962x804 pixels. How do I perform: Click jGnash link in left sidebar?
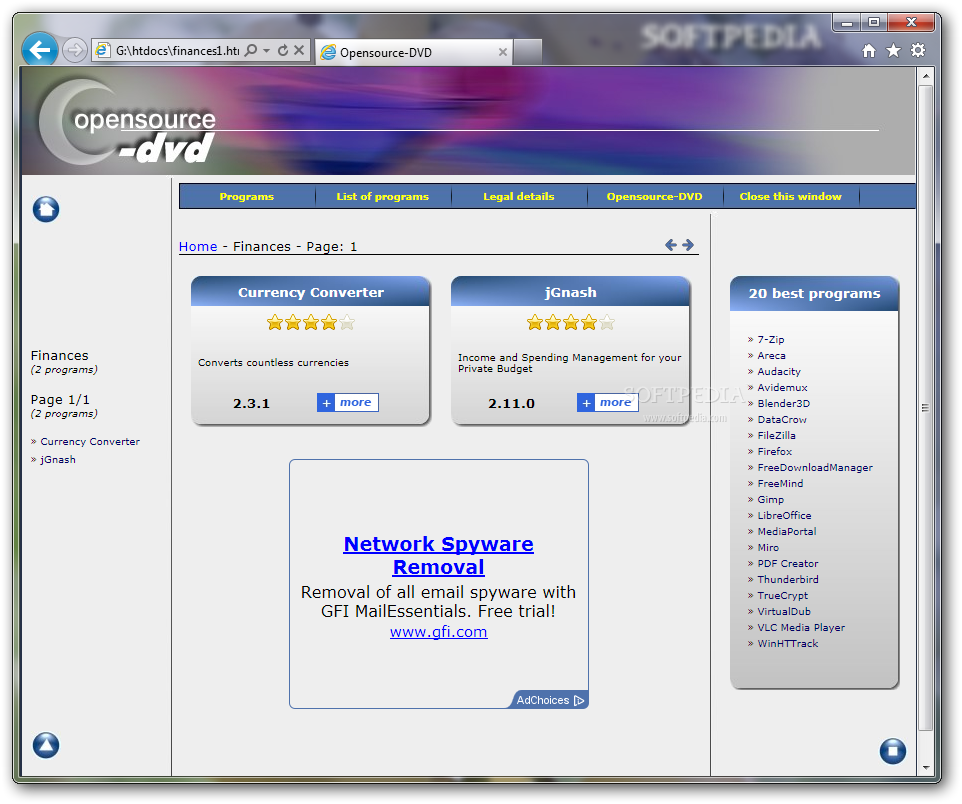[58, 459]
